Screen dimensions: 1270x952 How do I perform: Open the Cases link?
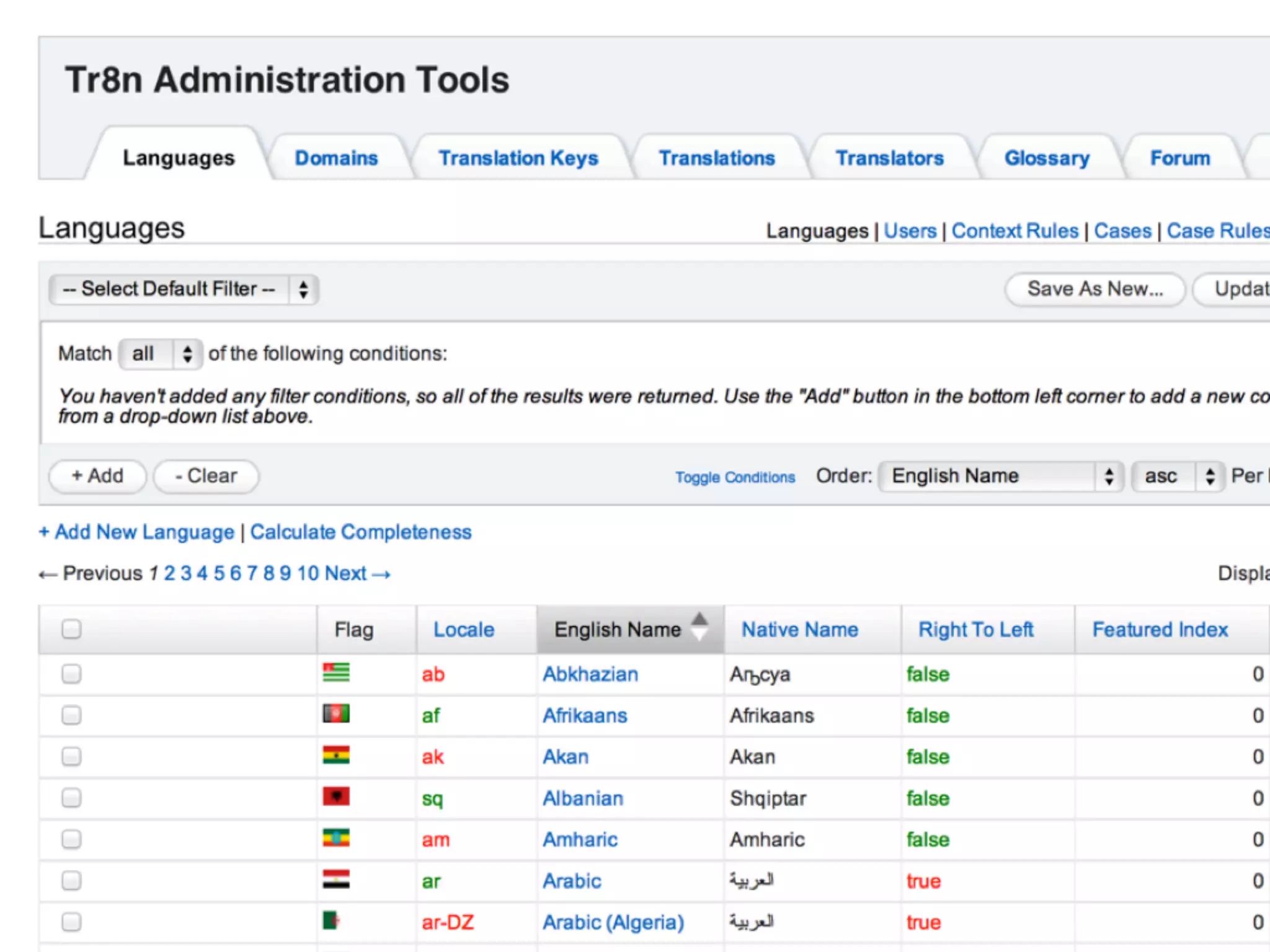point(1122,231)
